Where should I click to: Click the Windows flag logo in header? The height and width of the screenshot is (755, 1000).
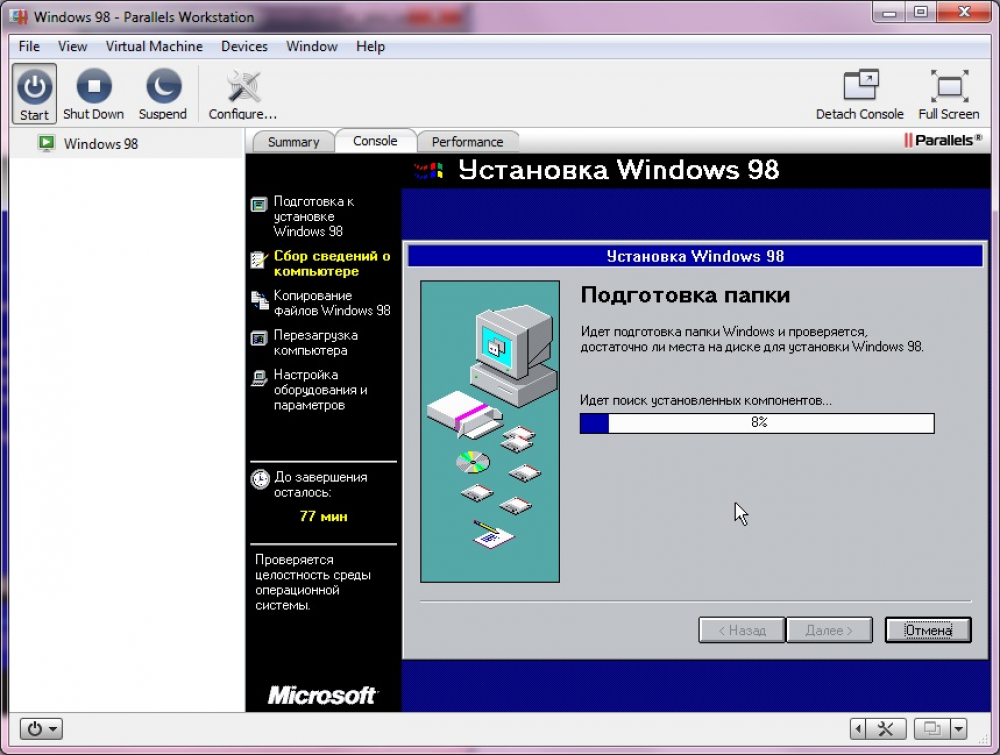[429, 170]
